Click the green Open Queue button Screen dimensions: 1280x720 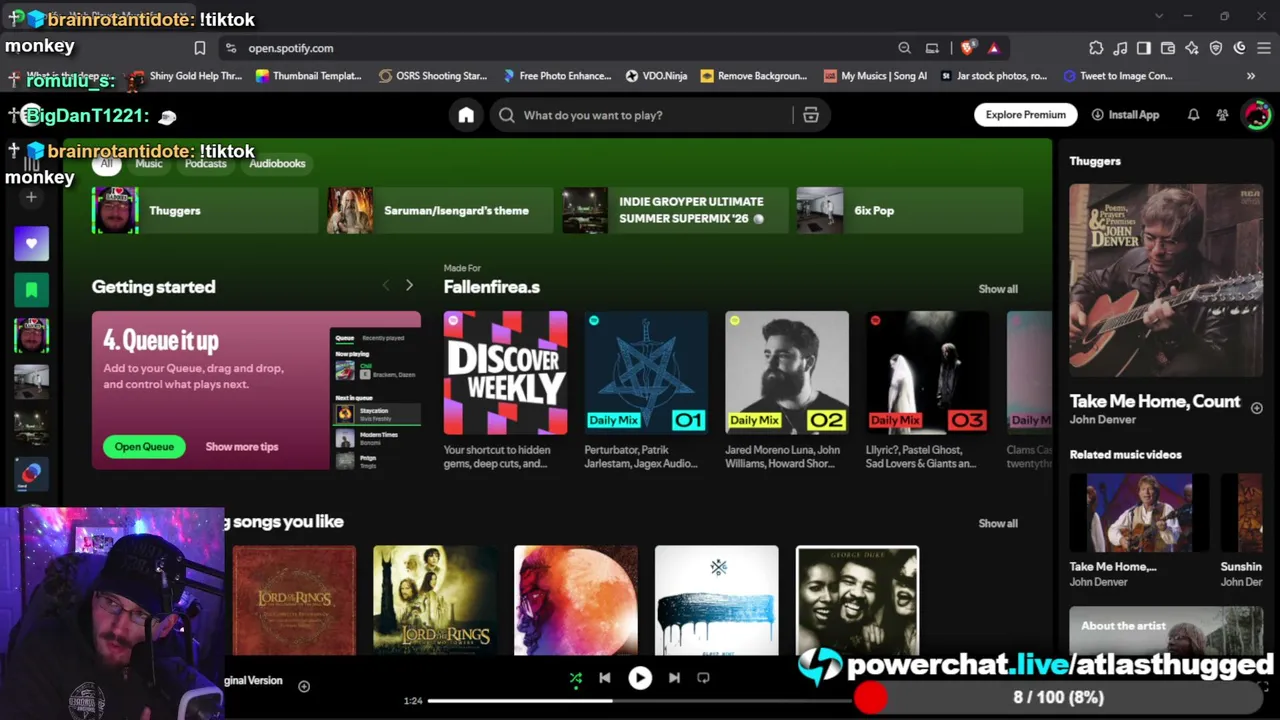pos(144,447)
